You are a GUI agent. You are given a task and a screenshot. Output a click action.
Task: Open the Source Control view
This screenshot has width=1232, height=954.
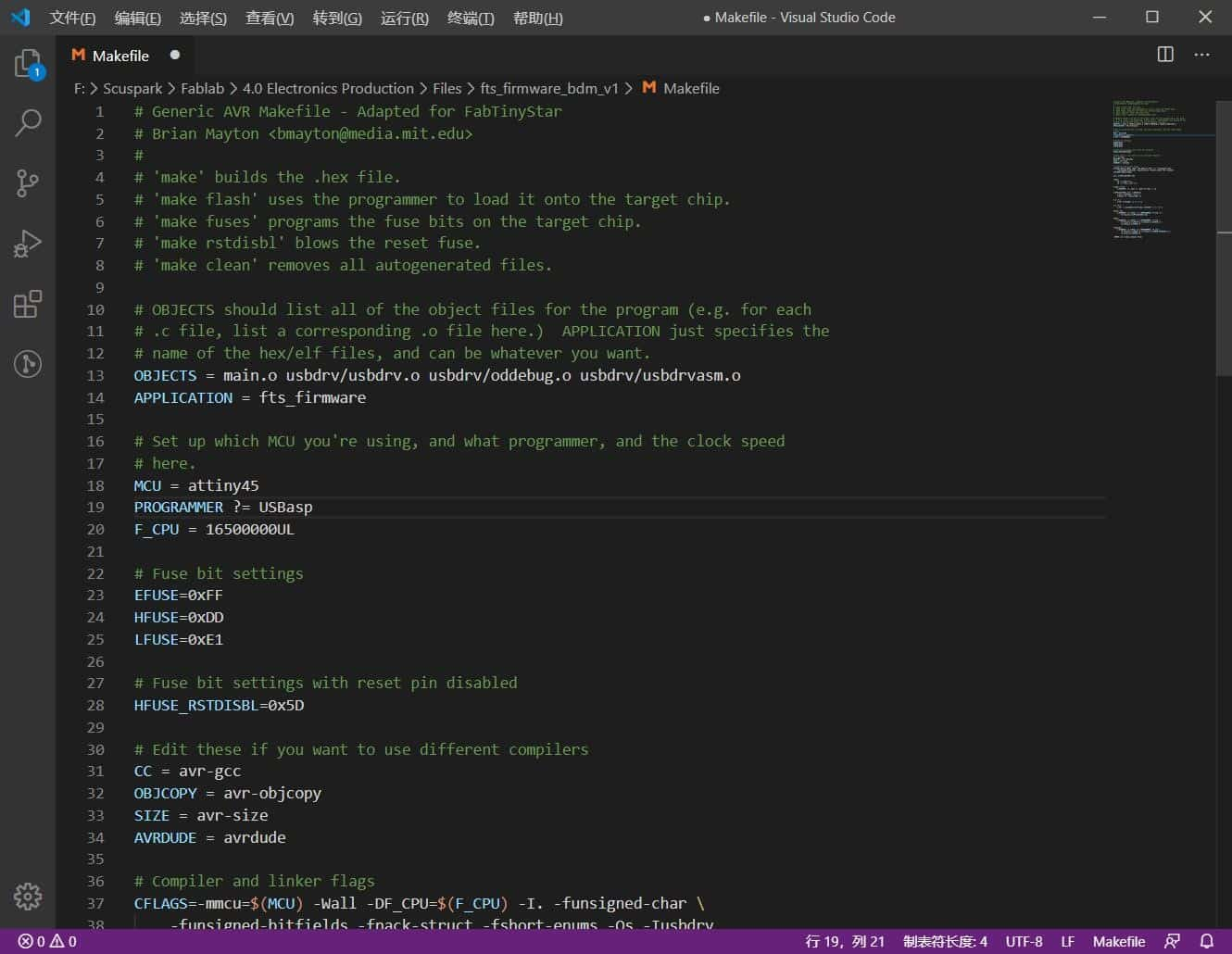28,182
